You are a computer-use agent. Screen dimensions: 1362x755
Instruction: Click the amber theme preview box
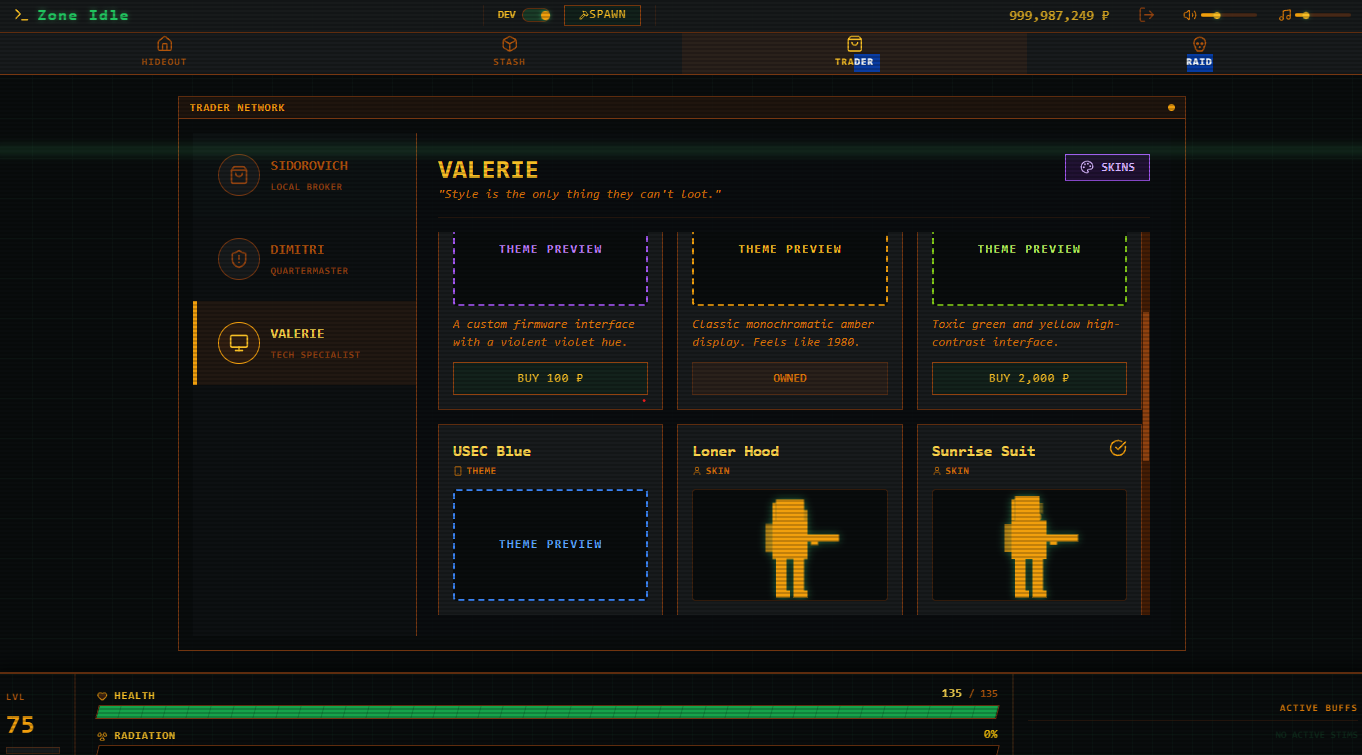click(x=790, y=268)
